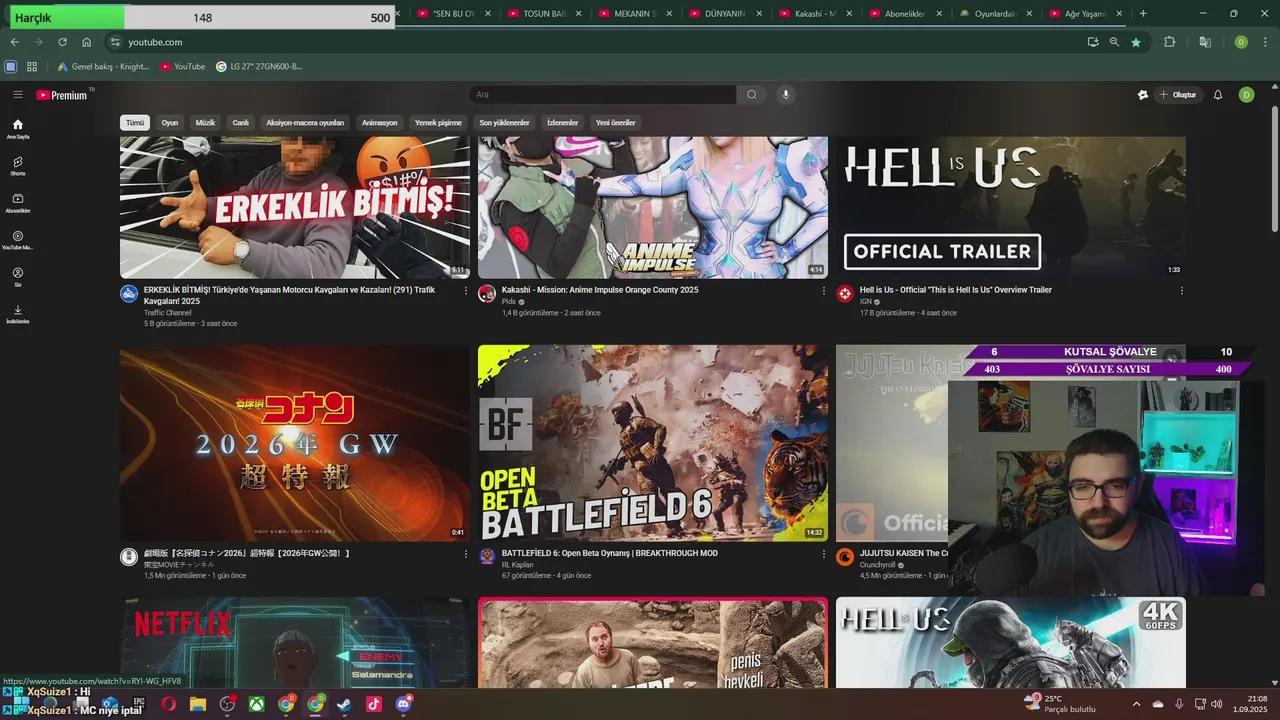Select the Tümü filter chip

[135, 123]
